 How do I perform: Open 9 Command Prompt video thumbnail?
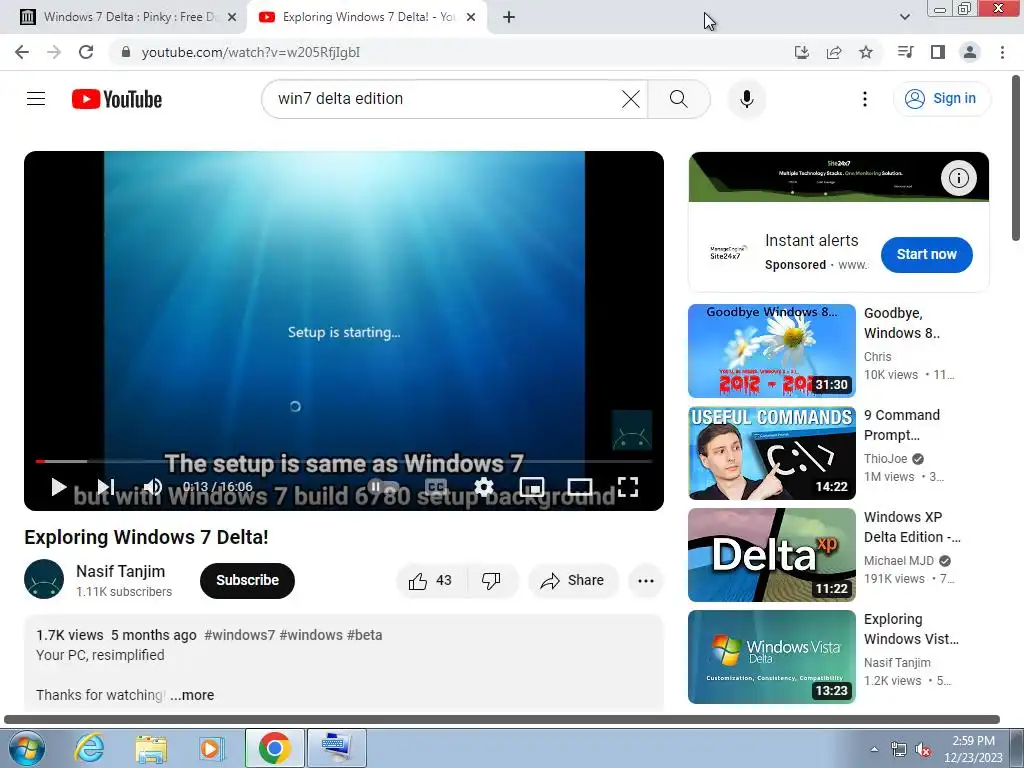click(772, 453)
